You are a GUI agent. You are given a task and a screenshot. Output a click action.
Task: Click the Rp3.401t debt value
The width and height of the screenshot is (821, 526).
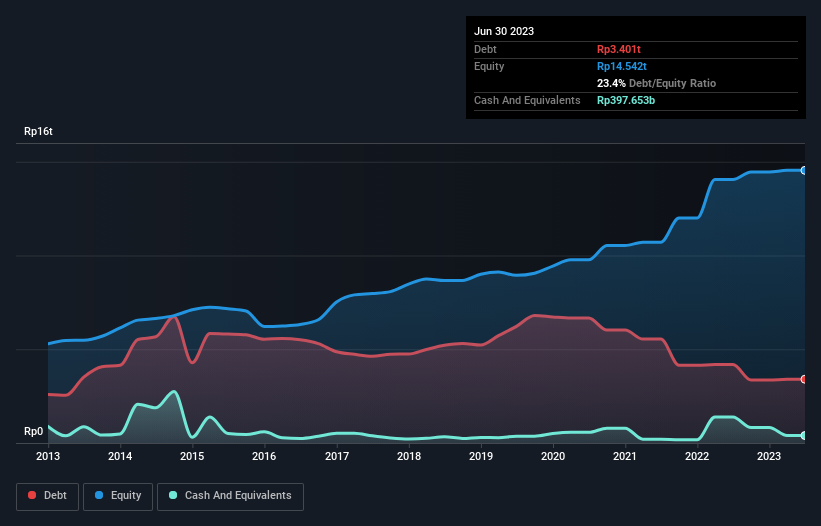pyautogui.click(x=619, y=49)
